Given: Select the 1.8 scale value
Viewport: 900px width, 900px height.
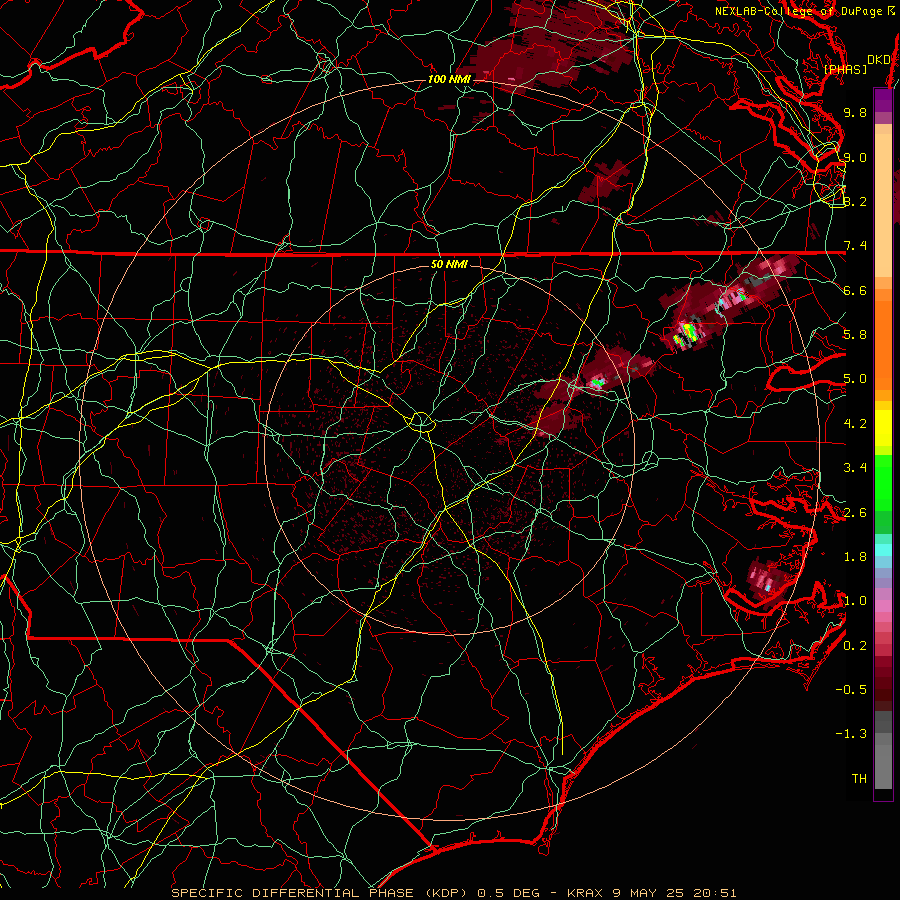Looking at the screenshot, I should point(855,557).
